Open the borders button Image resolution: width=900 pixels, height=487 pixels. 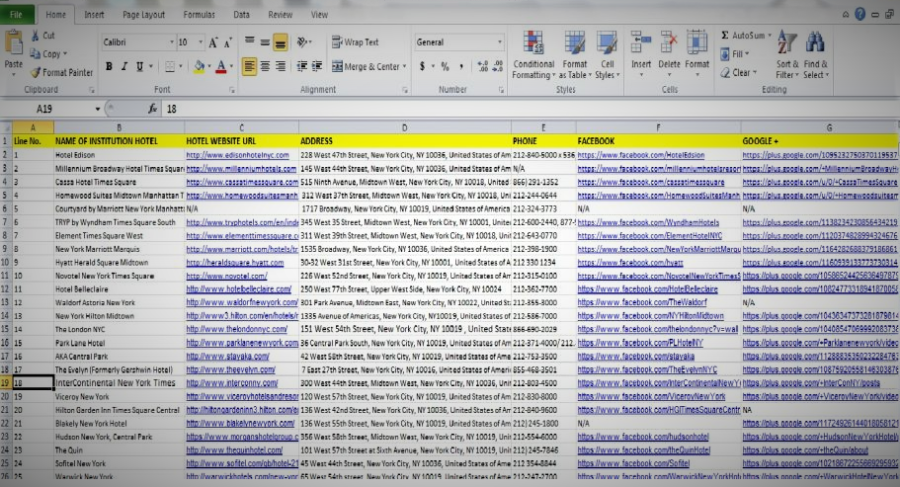[x=170, y=67]
